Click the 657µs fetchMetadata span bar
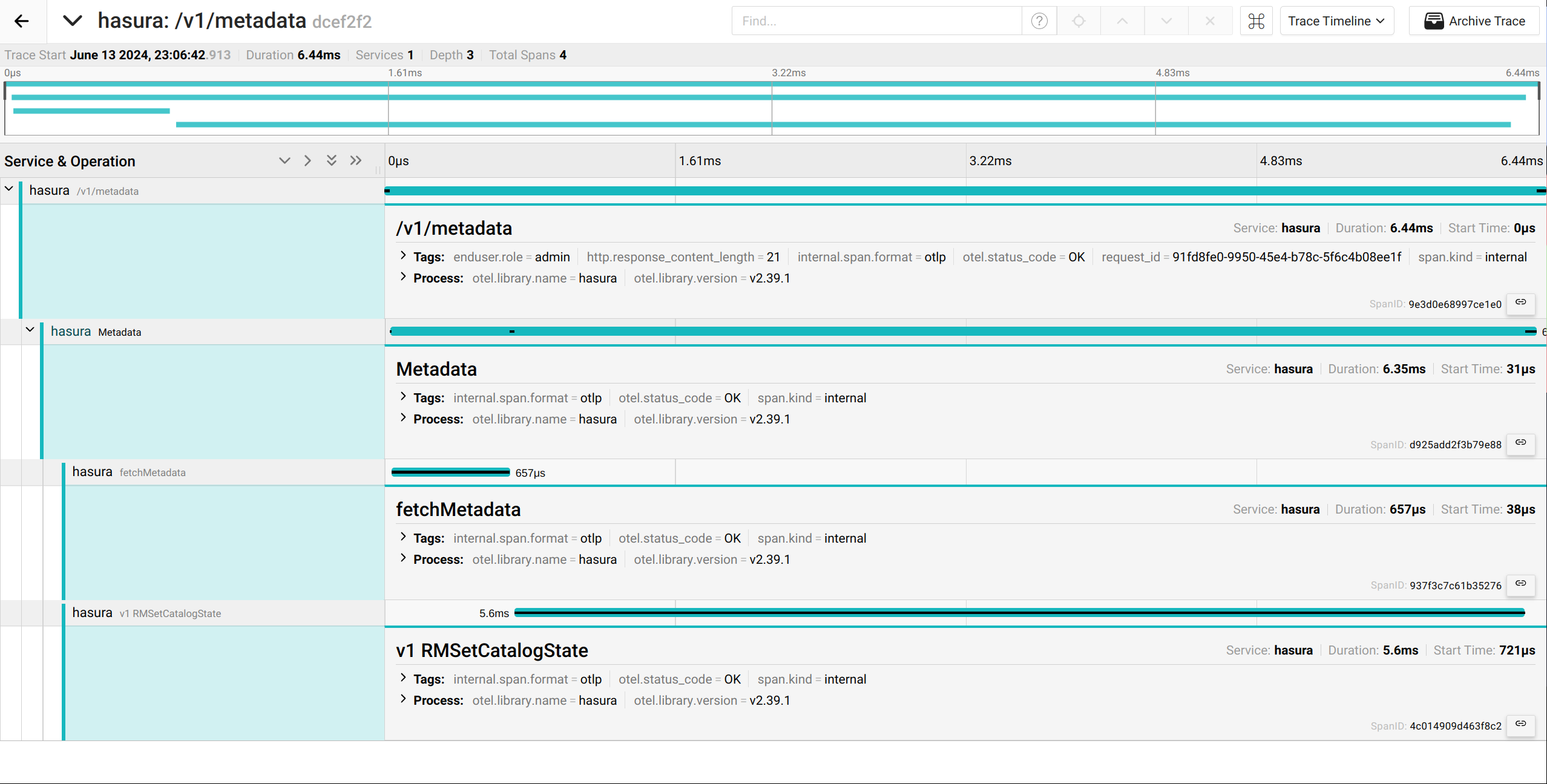 [451, 472]
